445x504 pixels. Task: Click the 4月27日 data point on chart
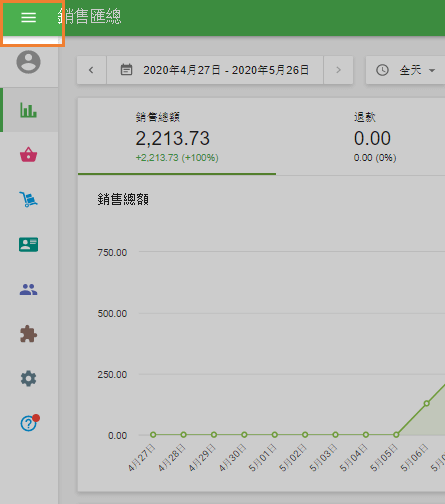click(x=153, y=435)
